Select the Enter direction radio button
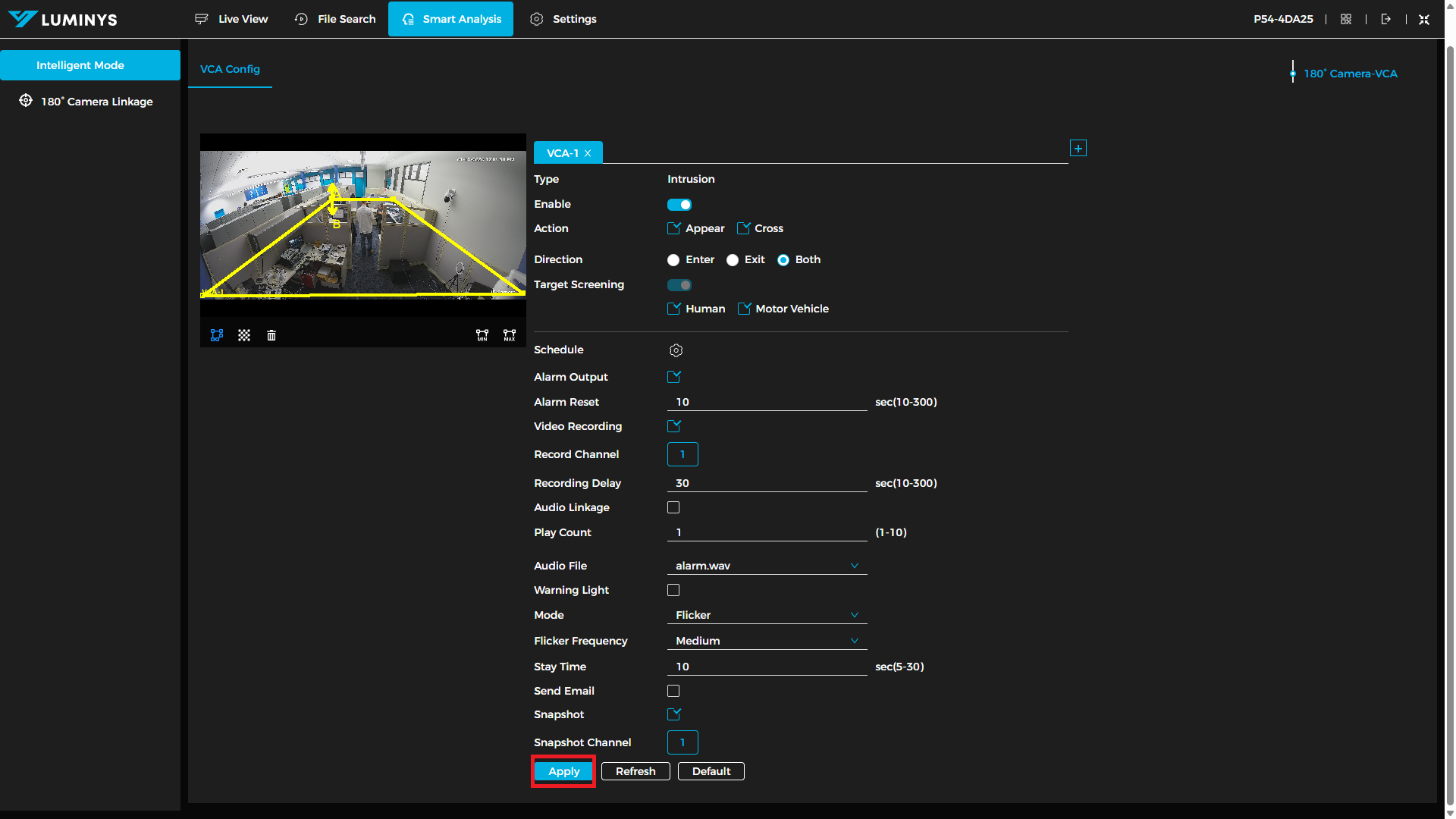 tap(673, 260)
